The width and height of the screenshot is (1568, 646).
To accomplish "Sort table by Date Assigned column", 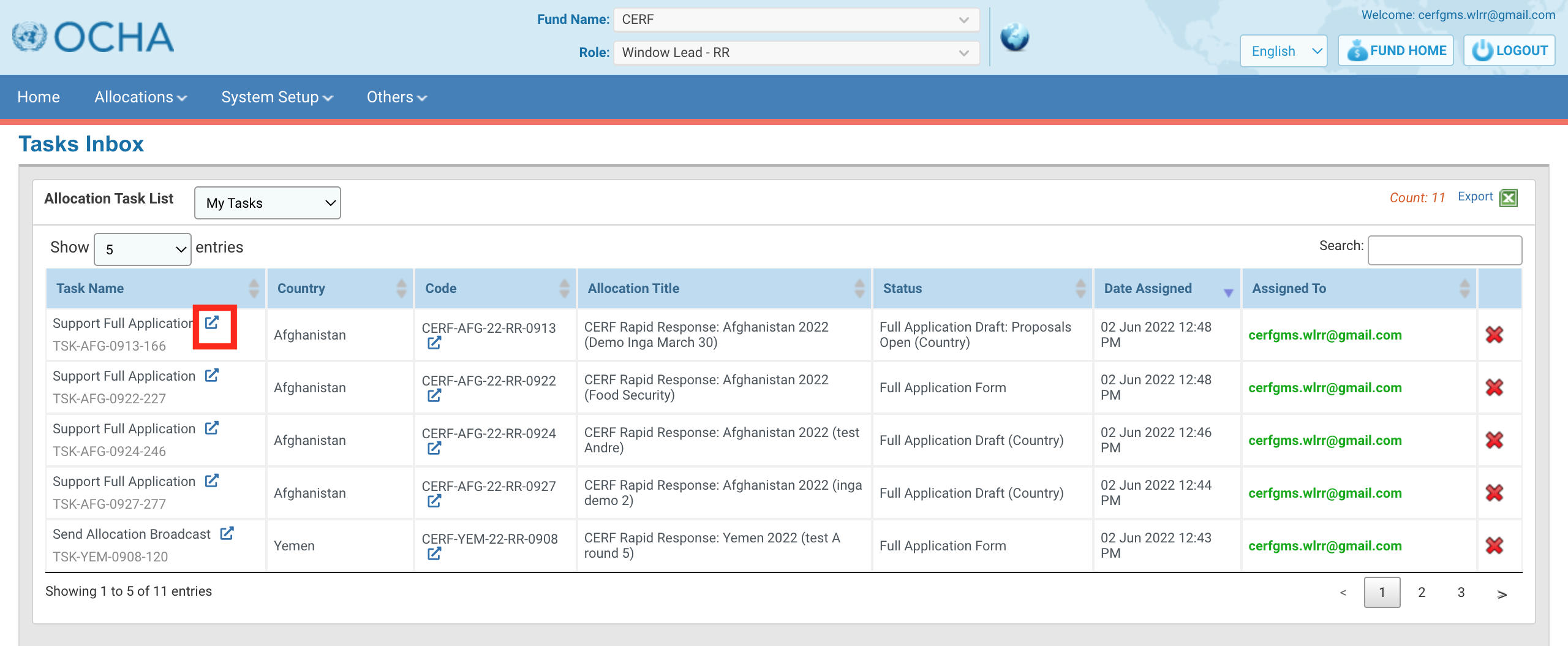I will point(1167,289).
